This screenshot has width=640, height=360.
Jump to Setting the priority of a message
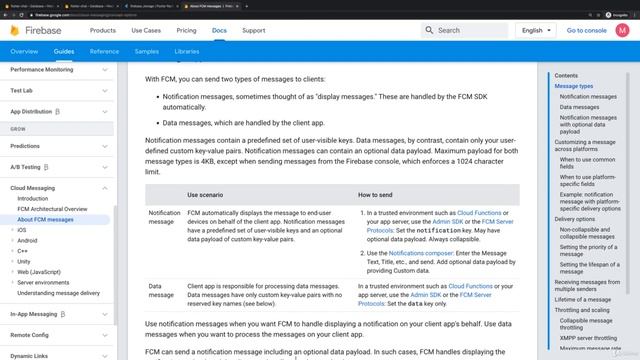[x=588, y=251]
